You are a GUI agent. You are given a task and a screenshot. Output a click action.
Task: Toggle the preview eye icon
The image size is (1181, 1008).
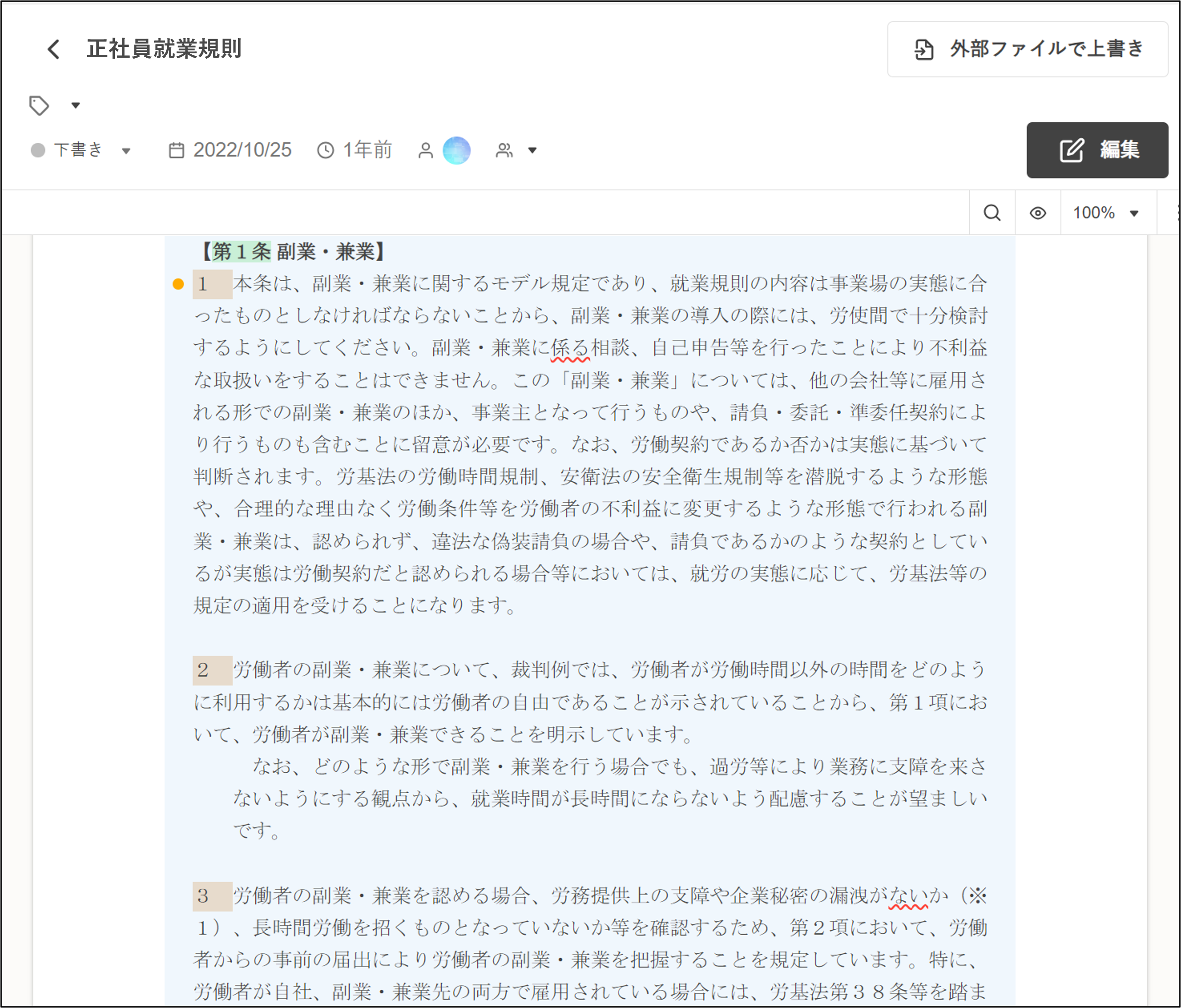(1037, 212)
